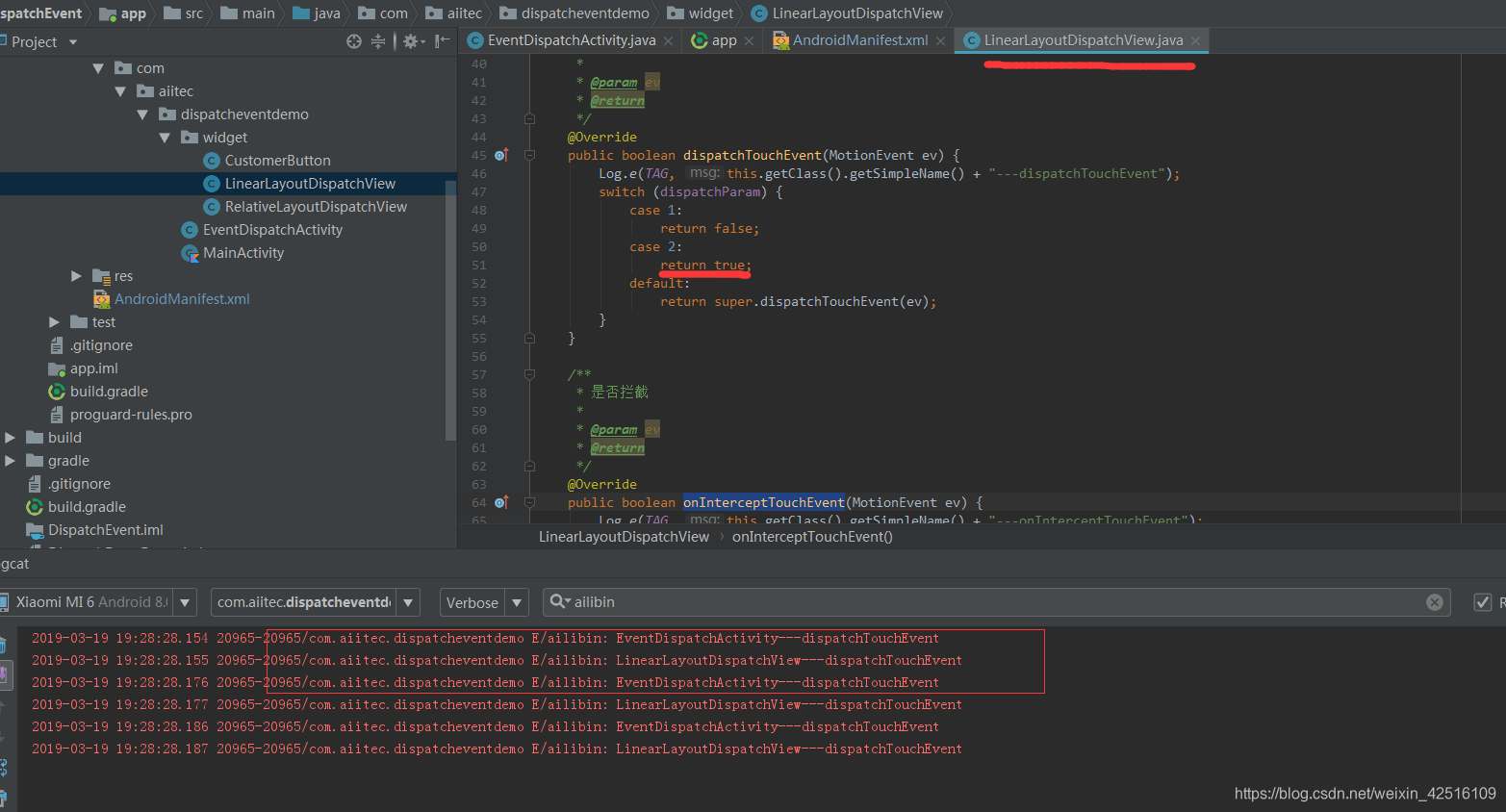The width and height of the screenshot is (1506, 812).
Task: Select root build.gradle above DispatchEvent.iml
Action: coord(76,507)
